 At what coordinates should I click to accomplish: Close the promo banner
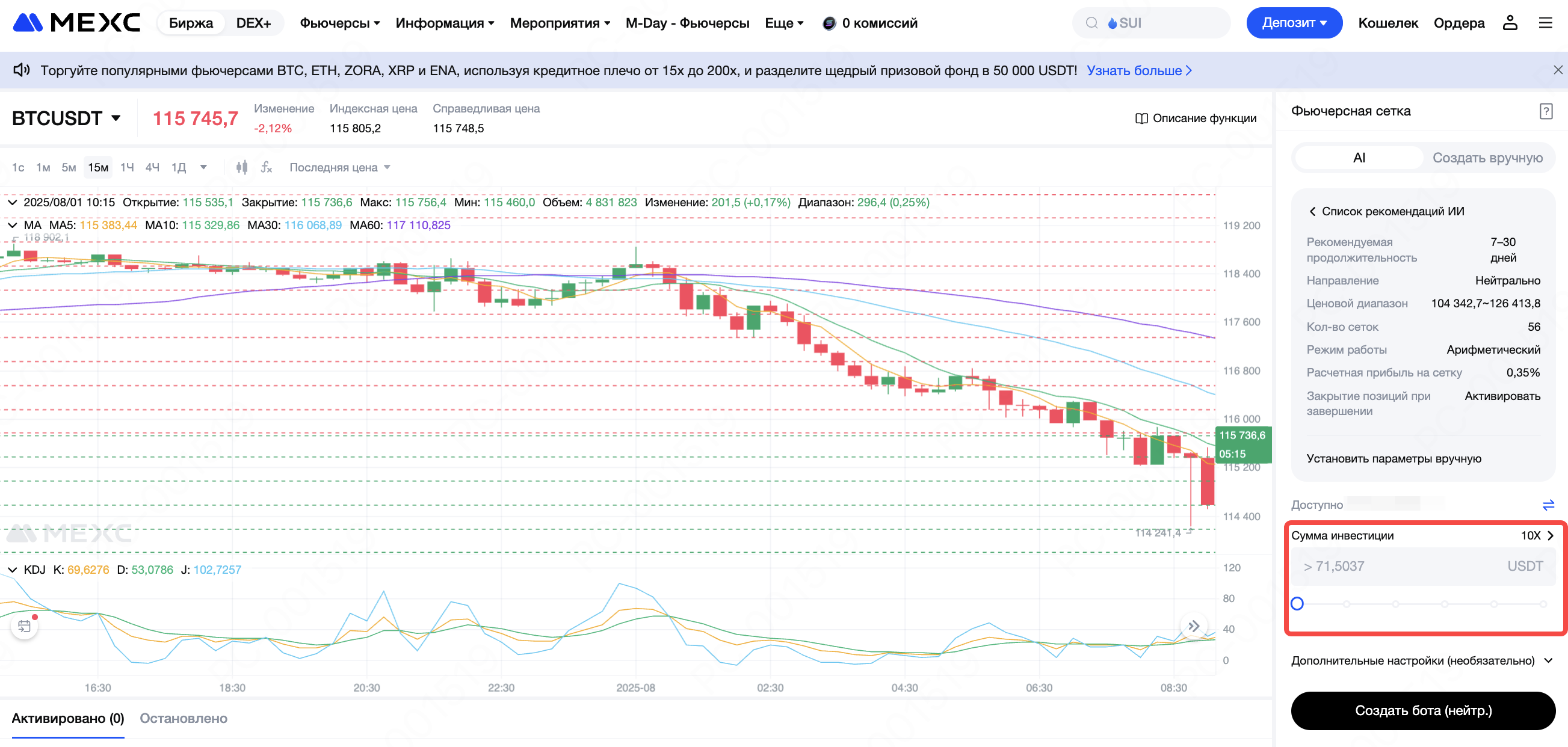point(1558,70)
